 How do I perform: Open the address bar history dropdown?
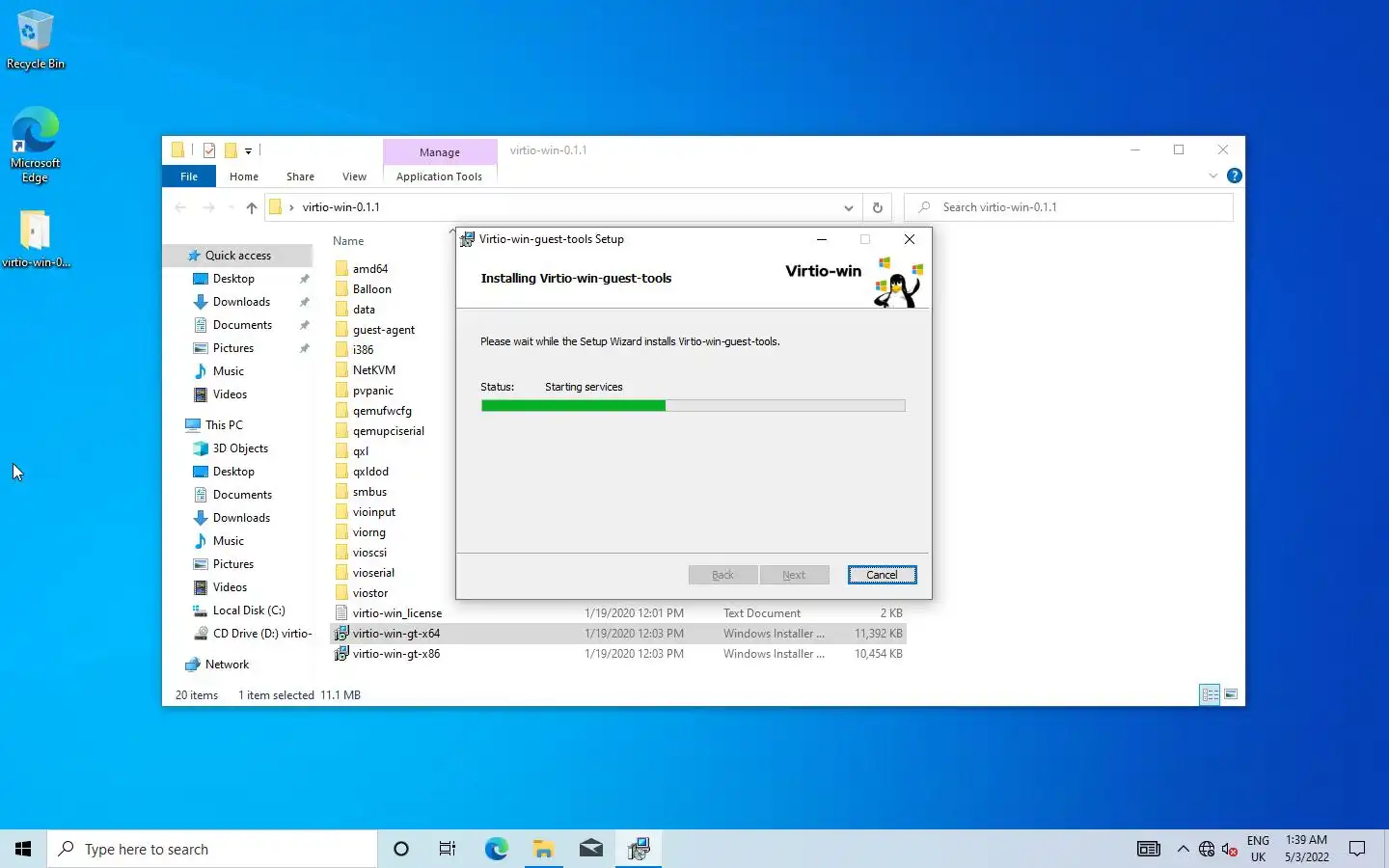point(848,207)
